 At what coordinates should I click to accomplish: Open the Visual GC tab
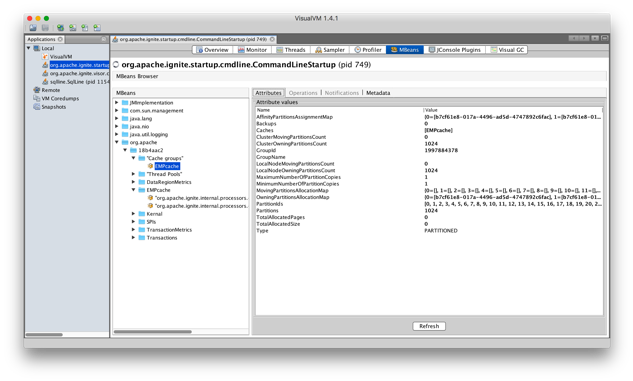507,50
